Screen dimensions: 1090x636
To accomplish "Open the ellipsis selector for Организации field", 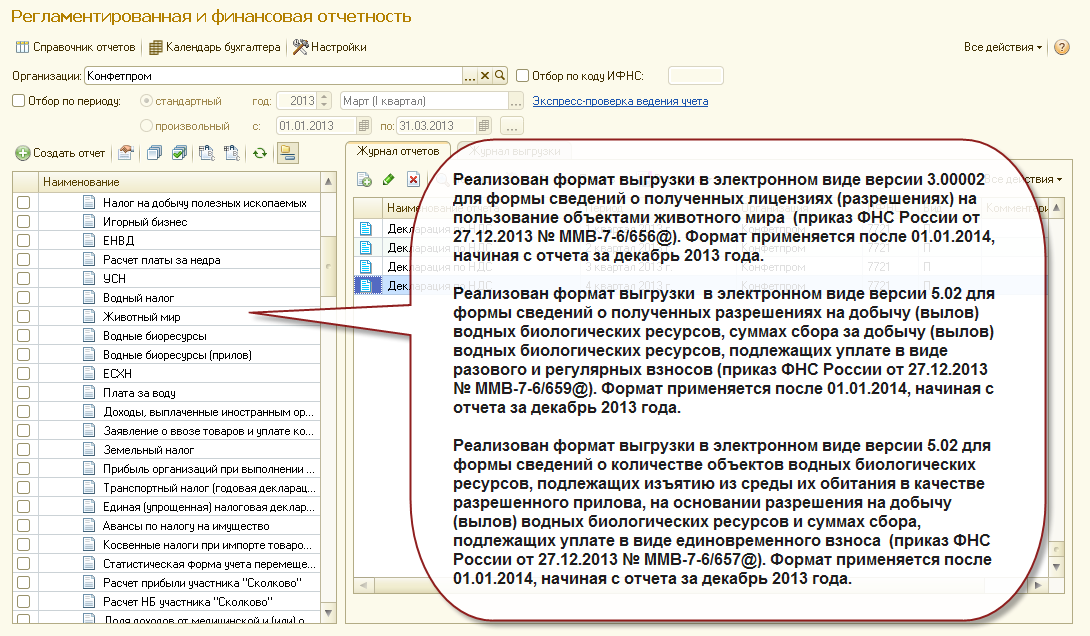I will tap(469, 75).
